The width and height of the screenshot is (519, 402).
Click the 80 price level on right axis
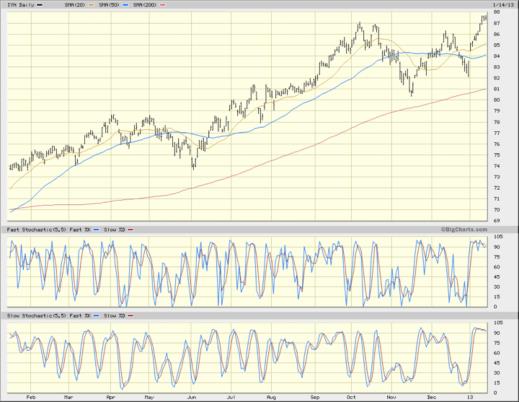click(x=496, y=100)
